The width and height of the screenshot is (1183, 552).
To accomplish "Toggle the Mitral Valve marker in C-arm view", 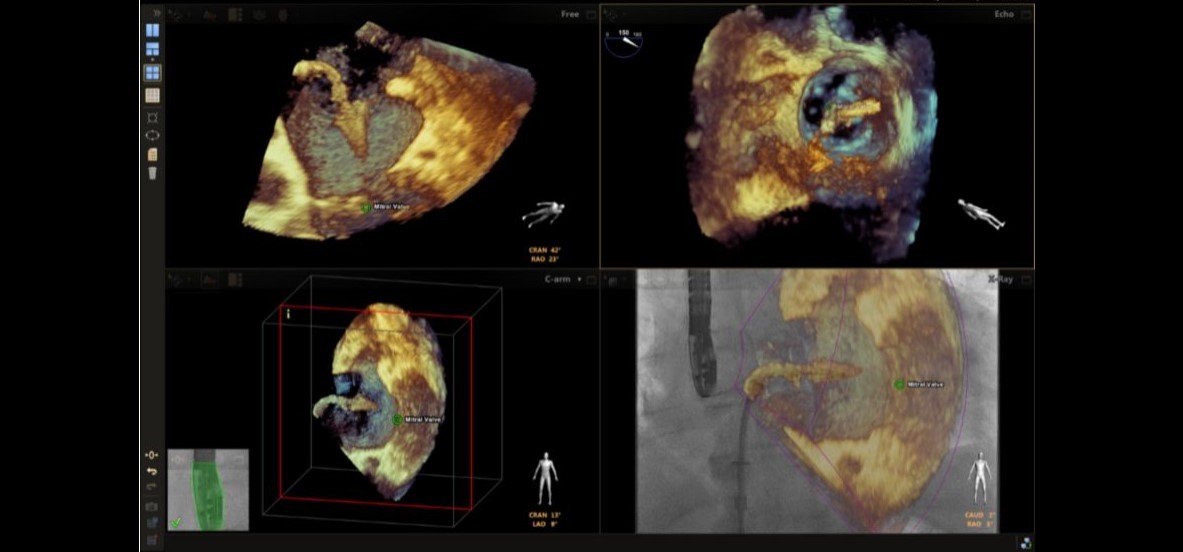I will click(397, 419).
